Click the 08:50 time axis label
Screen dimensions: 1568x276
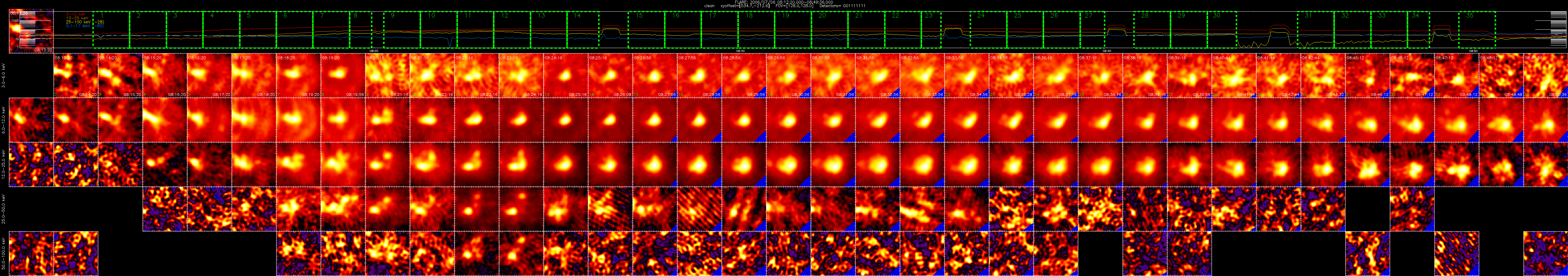pos(1474,50)
